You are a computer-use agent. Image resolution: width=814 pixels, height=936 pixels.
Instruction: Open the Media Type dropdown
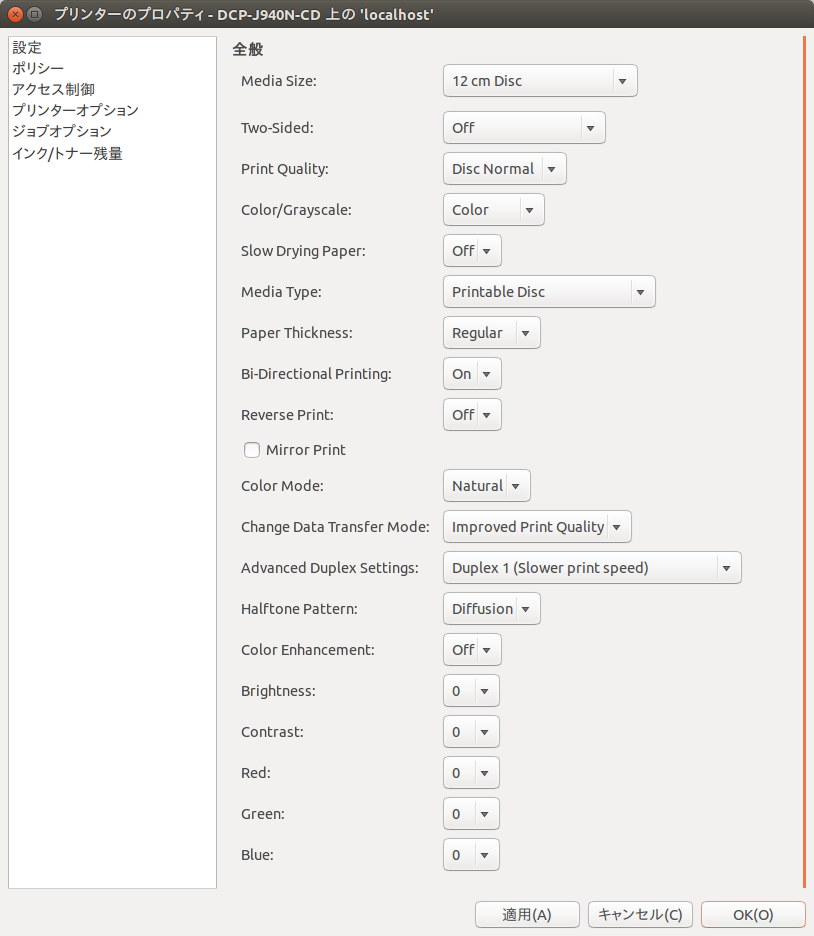coord(549,292)
